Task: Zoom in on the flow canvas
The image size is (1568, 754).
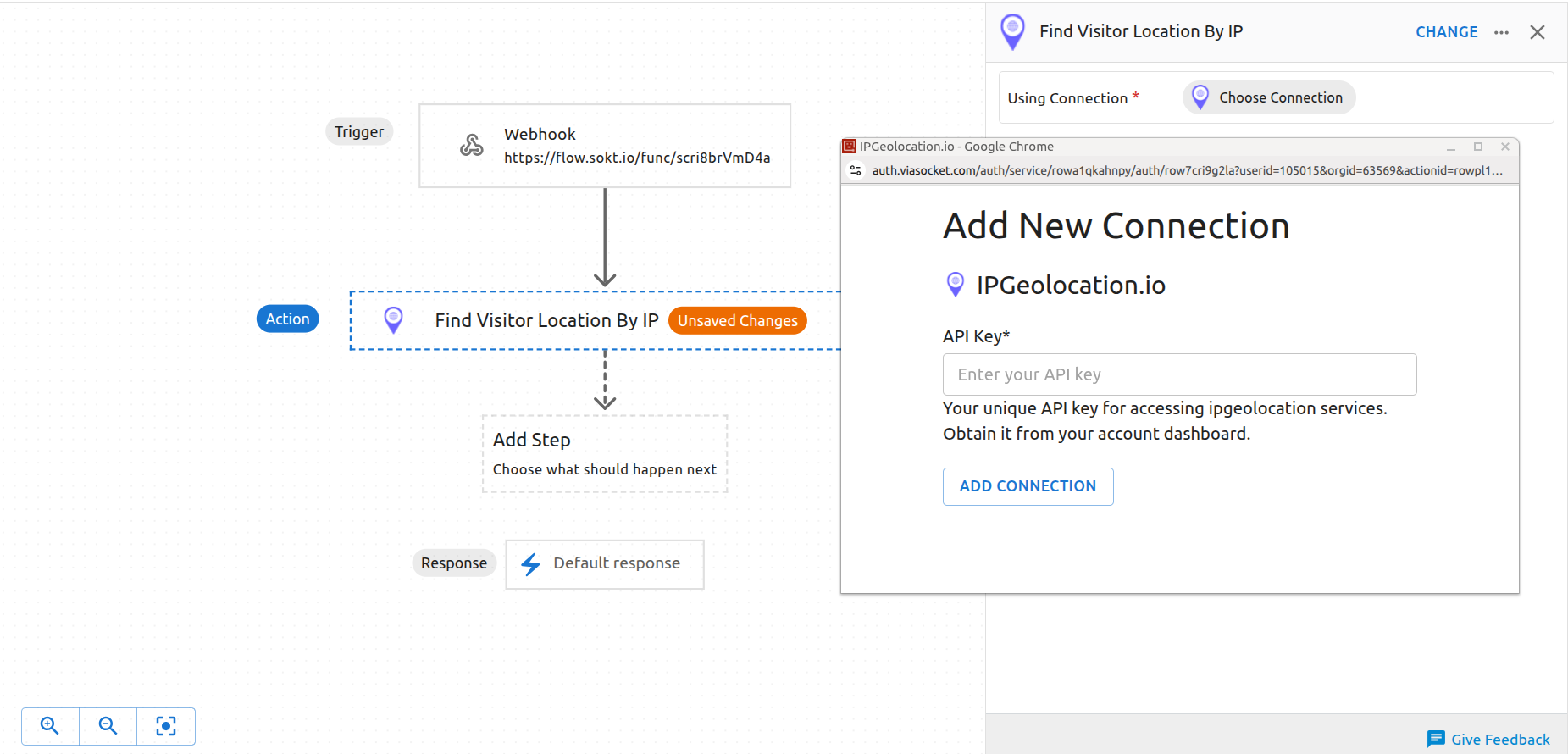Action: click(x=50, y=726)
